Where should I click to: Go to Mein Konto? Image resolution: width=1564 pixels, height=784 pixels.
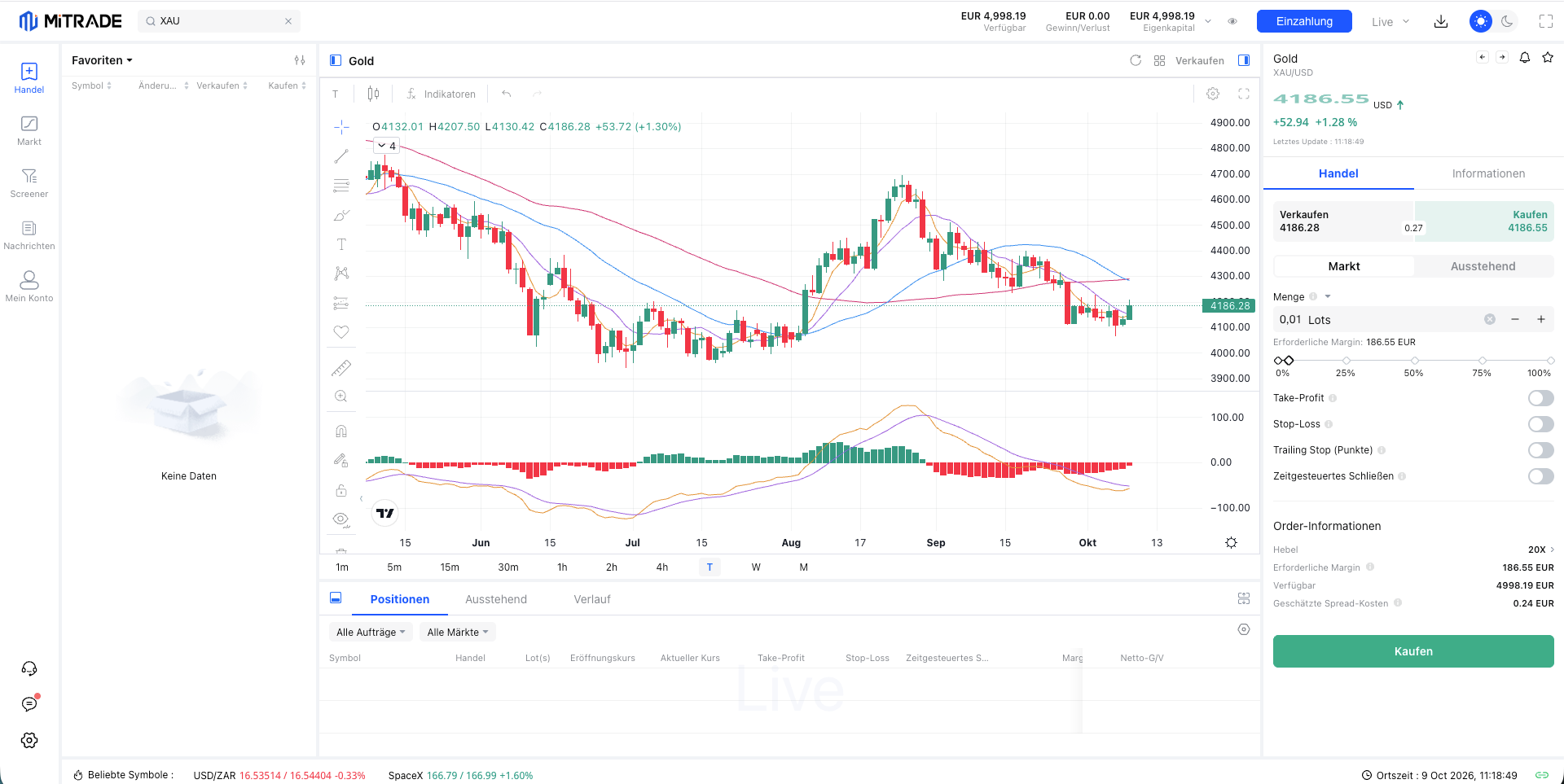[x=29, y=287]
